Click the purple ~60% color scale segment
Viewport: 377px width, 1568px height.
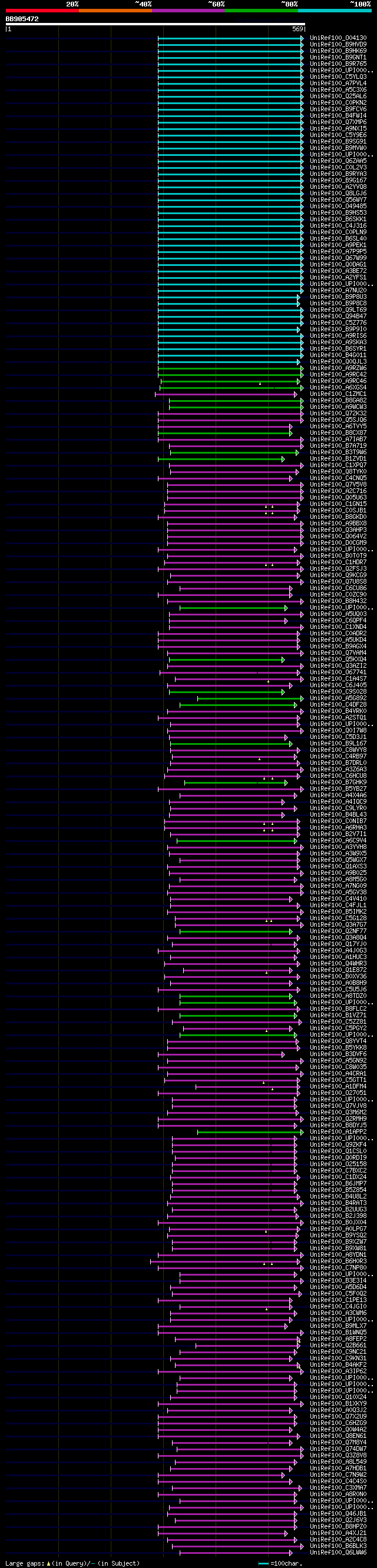(x=189, y=11)
